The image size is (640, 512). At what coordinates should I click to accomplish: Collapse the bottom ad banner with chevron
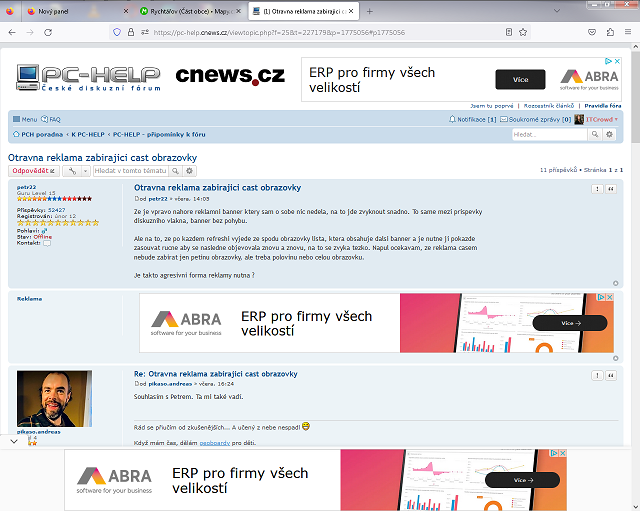click(x=13, y=441)
